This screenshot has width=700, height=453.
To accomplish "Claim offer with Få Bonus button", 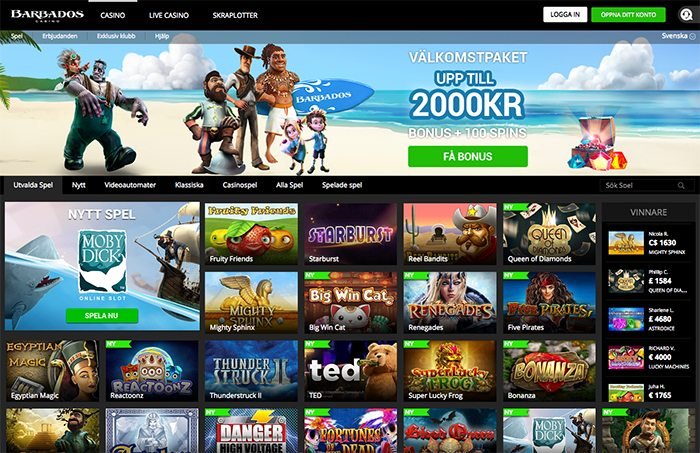I will (468, 156).
